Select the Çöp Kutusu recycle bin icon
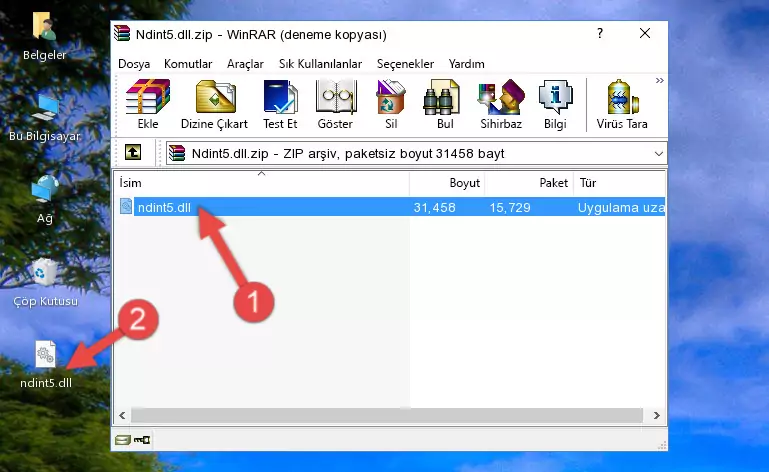The width and height of the screenshot is (769, 472). click(x=45, y=282)
